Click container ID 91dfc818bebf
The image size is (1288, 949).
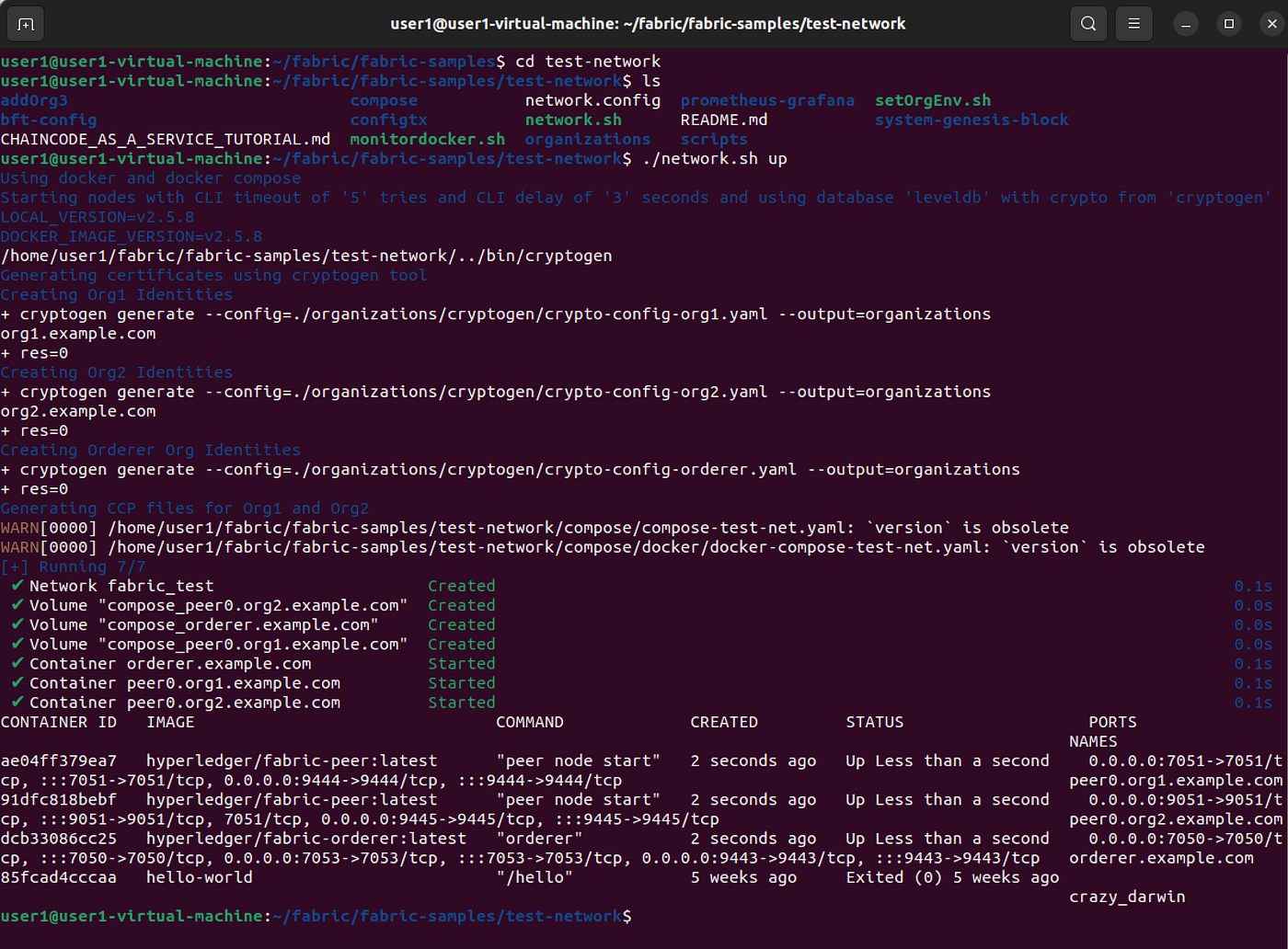(x=59, y=800)
